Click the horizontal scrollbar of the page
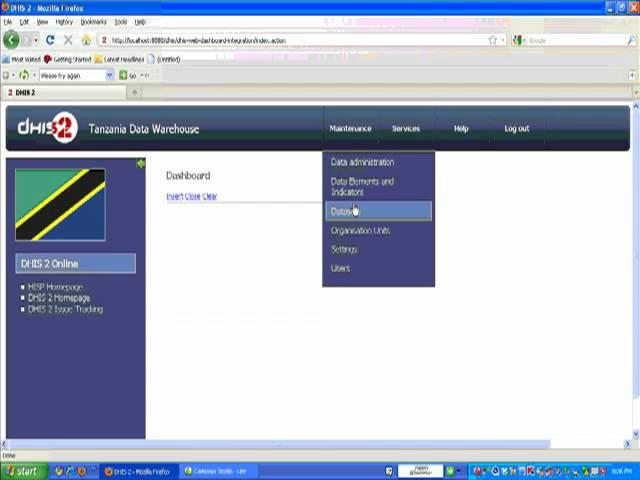This screenshot has height=480, width=640. [279, 444]
